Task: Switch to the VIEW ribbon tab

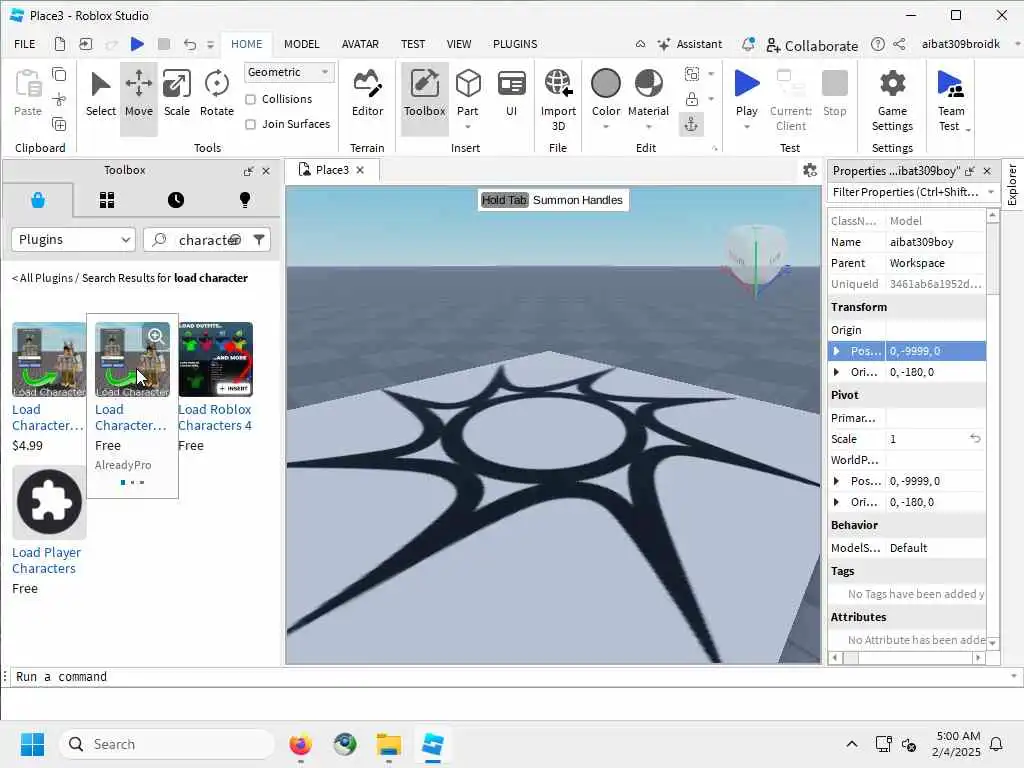Action: pos(458,44)
